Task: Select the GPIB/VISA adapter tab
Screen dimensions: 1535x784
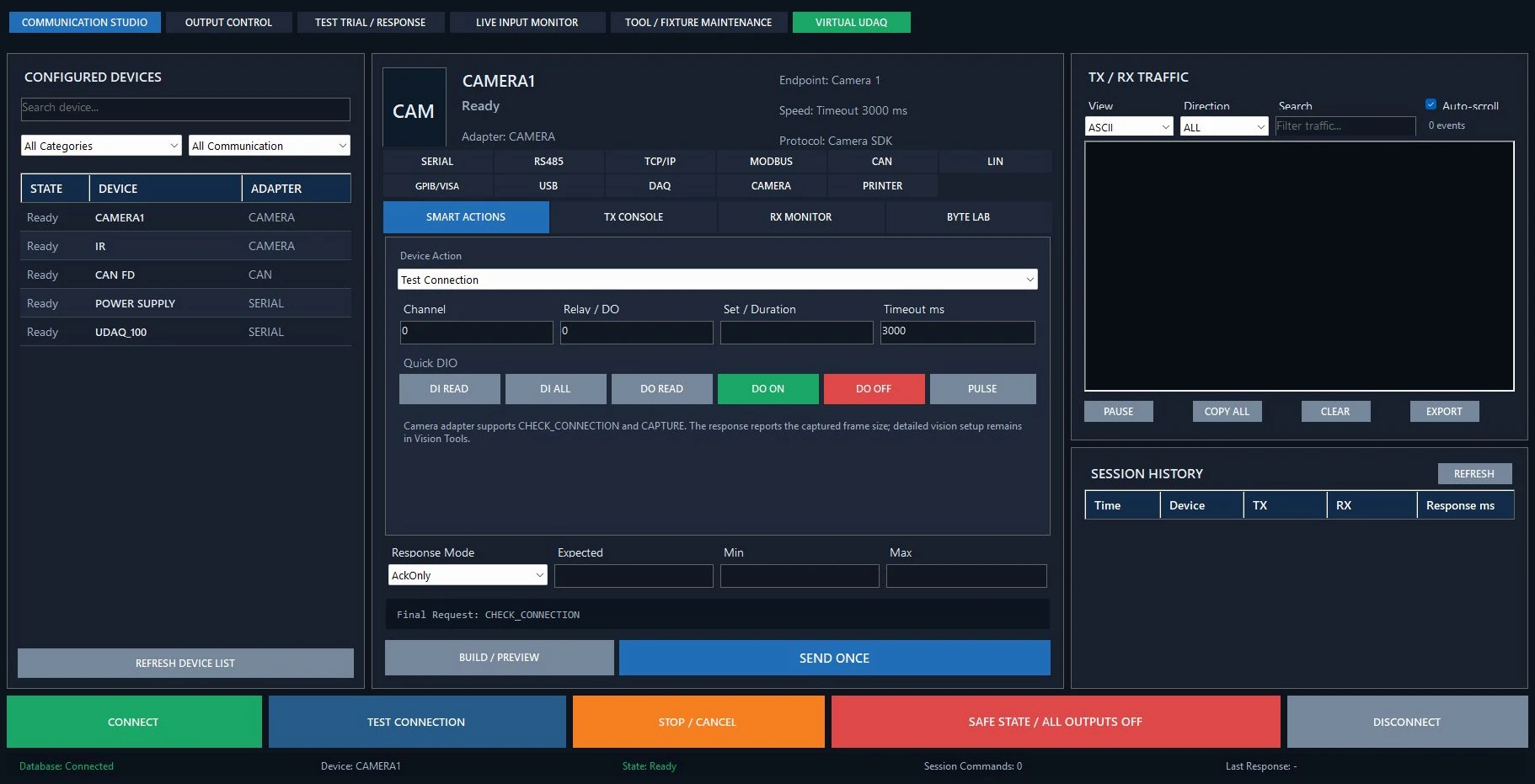Action: click(437, 186)
